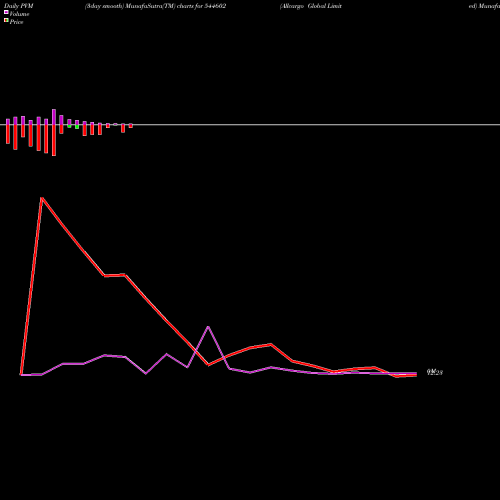This screenshot has width=500, height=500.
Task: Click the end-of-line value label beside the curves
Action: pos(435,372)
